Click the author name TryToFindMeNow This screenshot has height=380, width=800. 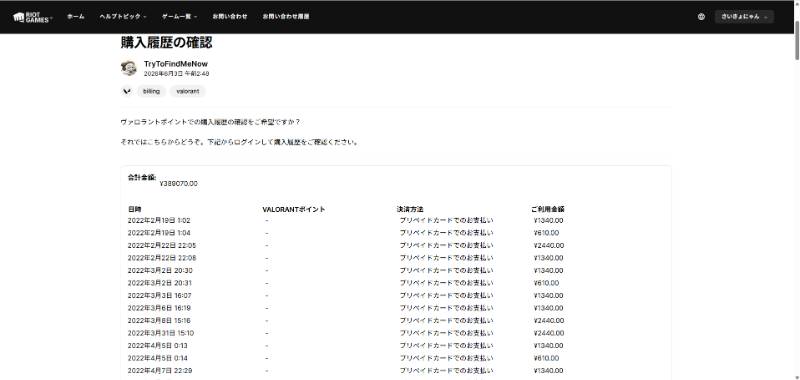(x=176, y=64)
